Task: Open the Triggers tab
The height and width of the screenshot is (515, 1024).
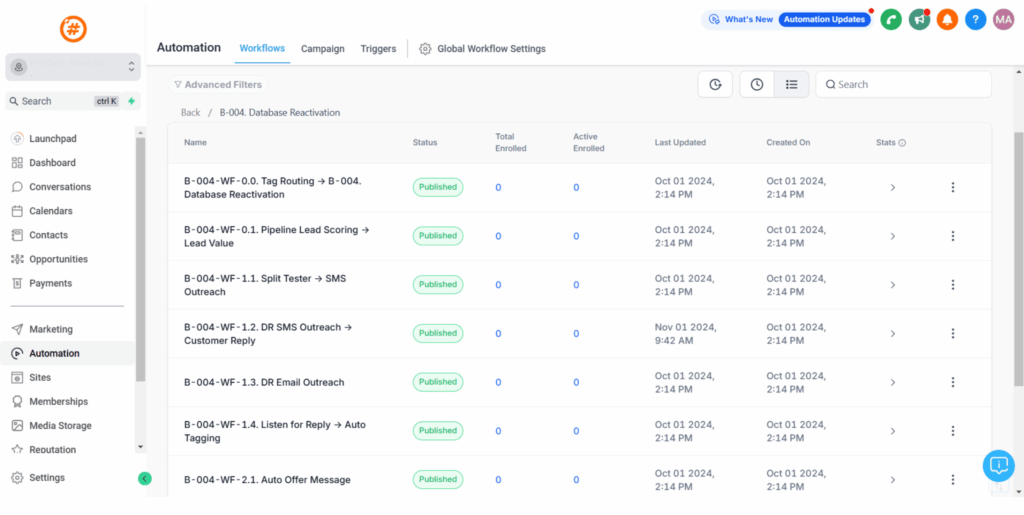Action: [378, 48]
